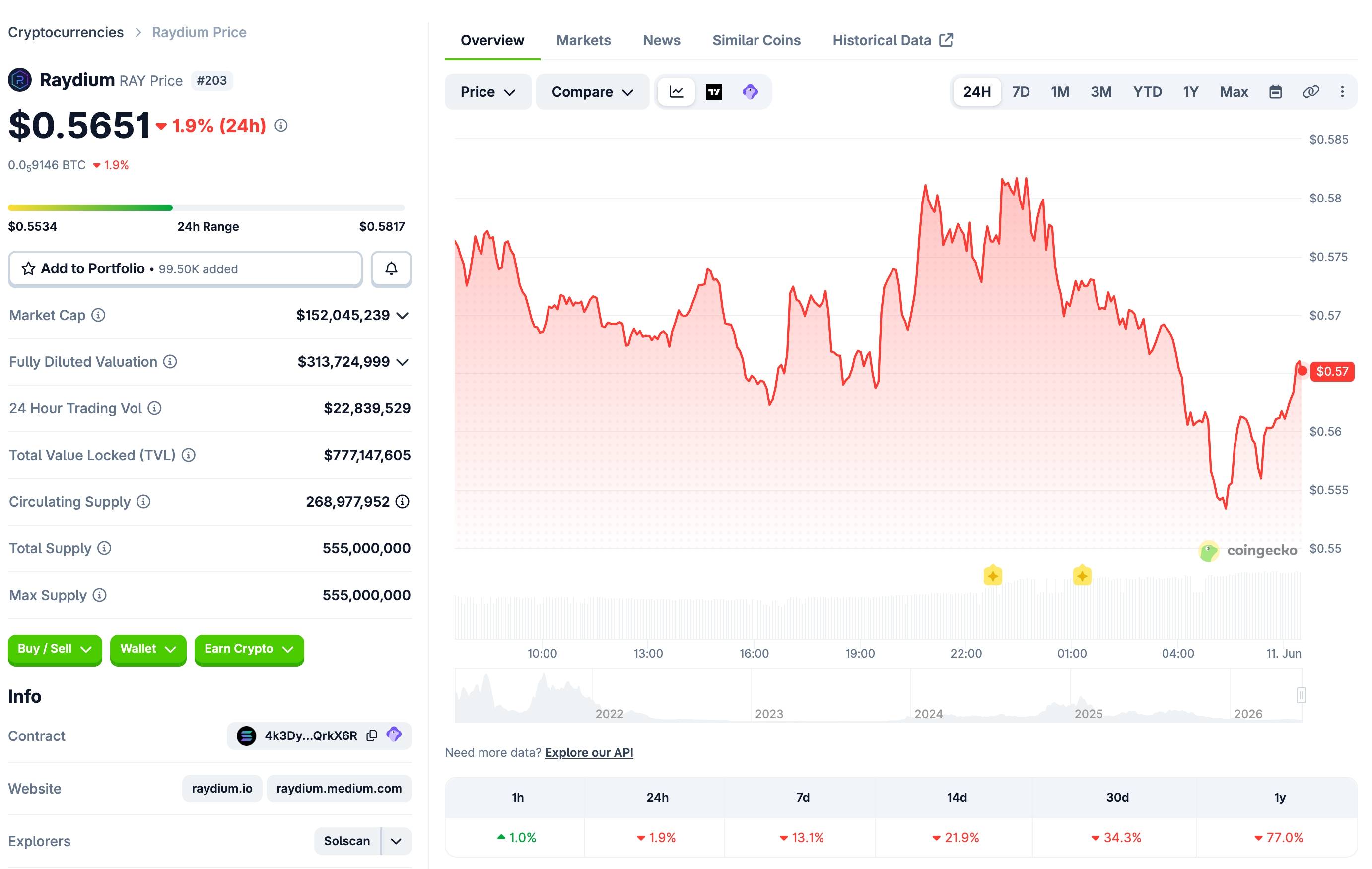The image size is (1372, 869).
Task: Click the purple icon beside contract address
Action: coord(394,735)
